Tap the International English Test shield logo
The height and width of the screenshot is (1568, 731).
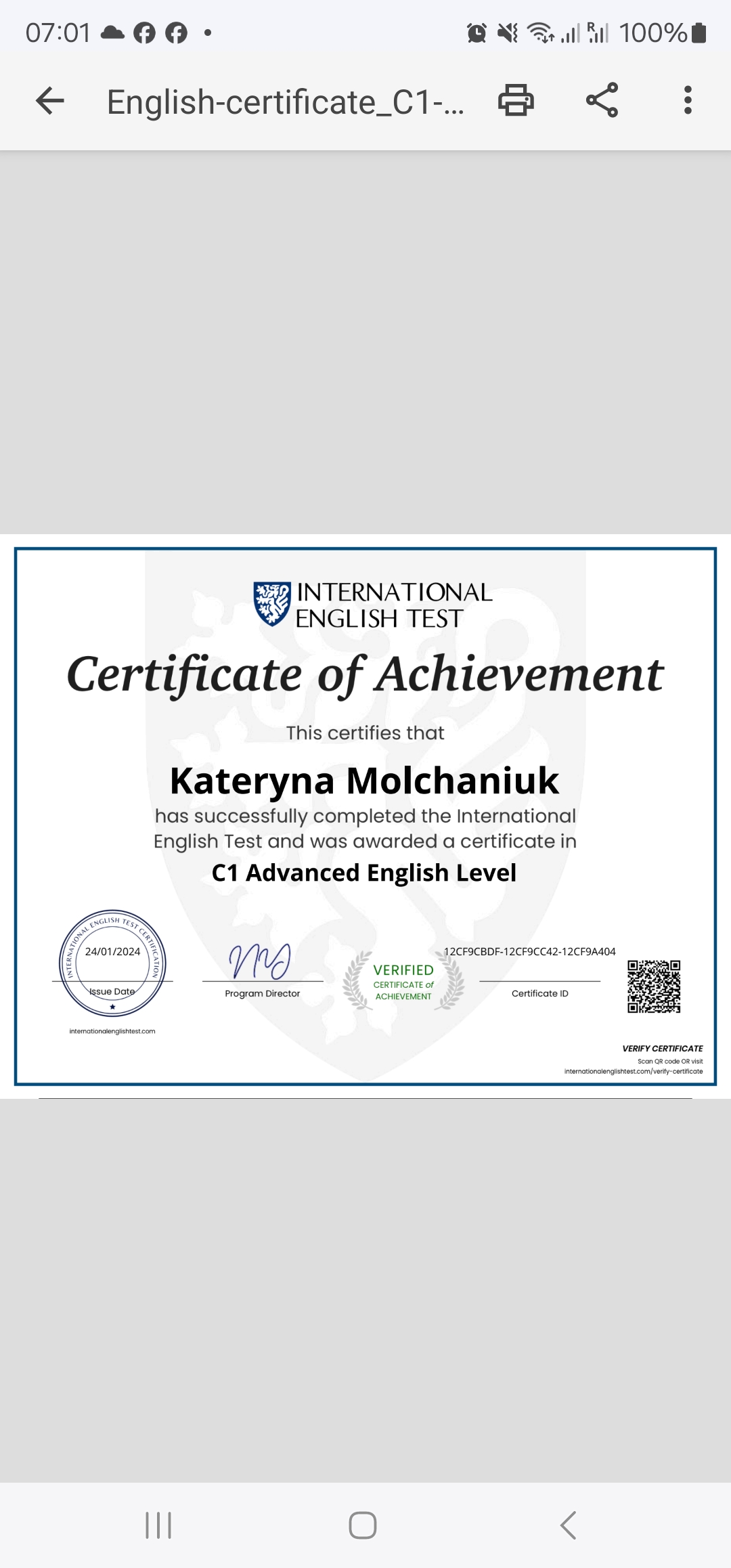pos(272,604)
